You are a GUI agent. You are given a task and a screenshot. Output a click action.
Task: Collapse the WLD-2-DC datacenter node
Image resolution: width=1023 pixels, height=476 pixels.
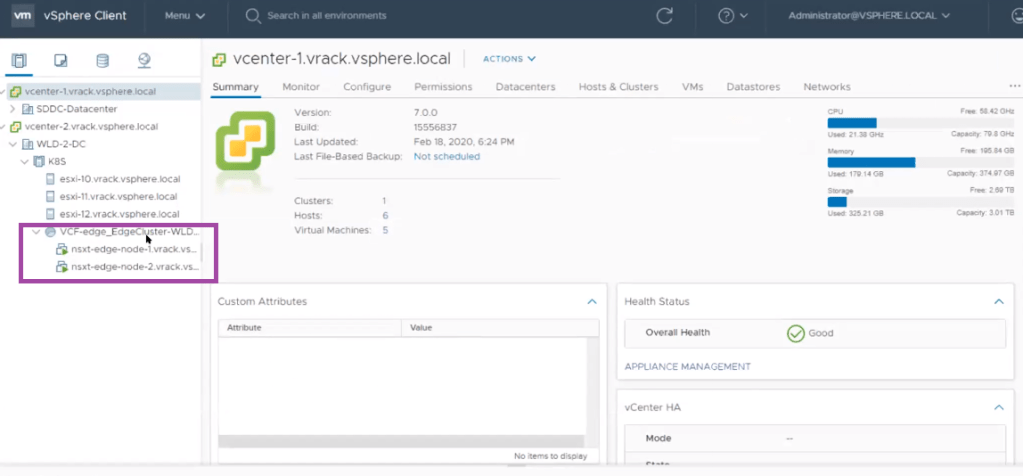12,144
